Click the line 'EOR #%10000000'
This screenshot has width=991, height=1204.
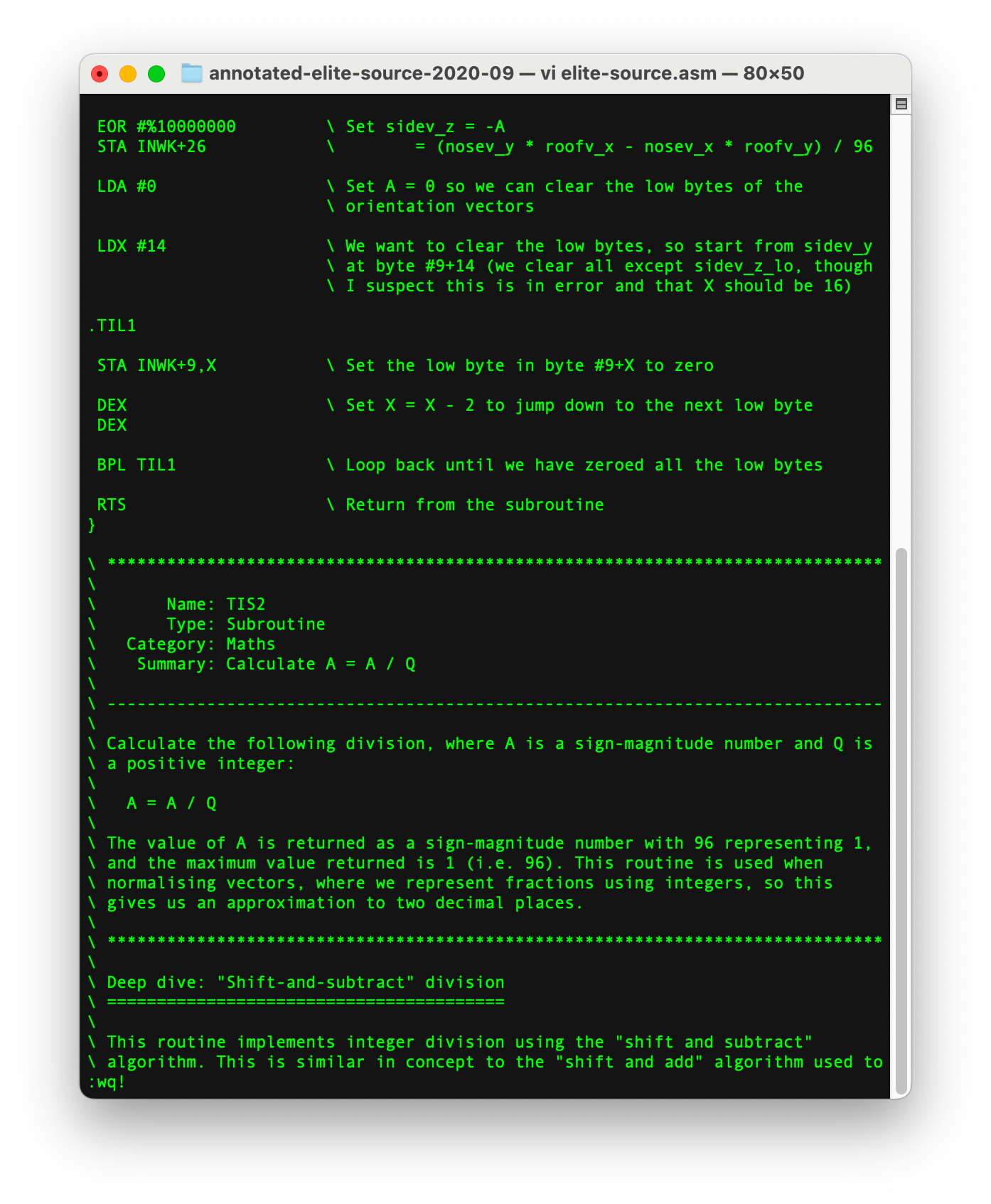pos(166,127)
